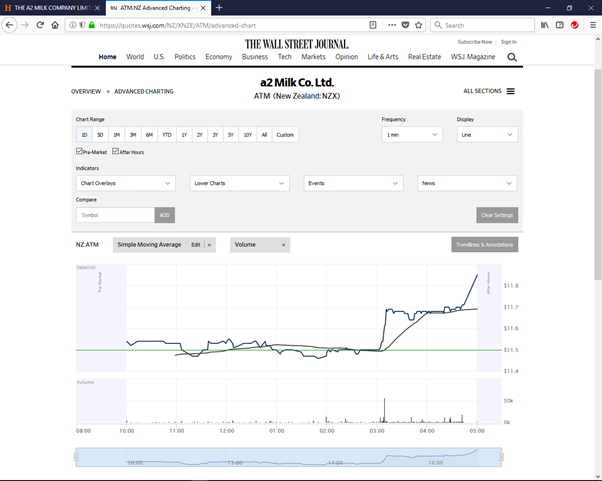Open a new tab with plus icon
Screen dimensions: 602x481
click(219, 8)
